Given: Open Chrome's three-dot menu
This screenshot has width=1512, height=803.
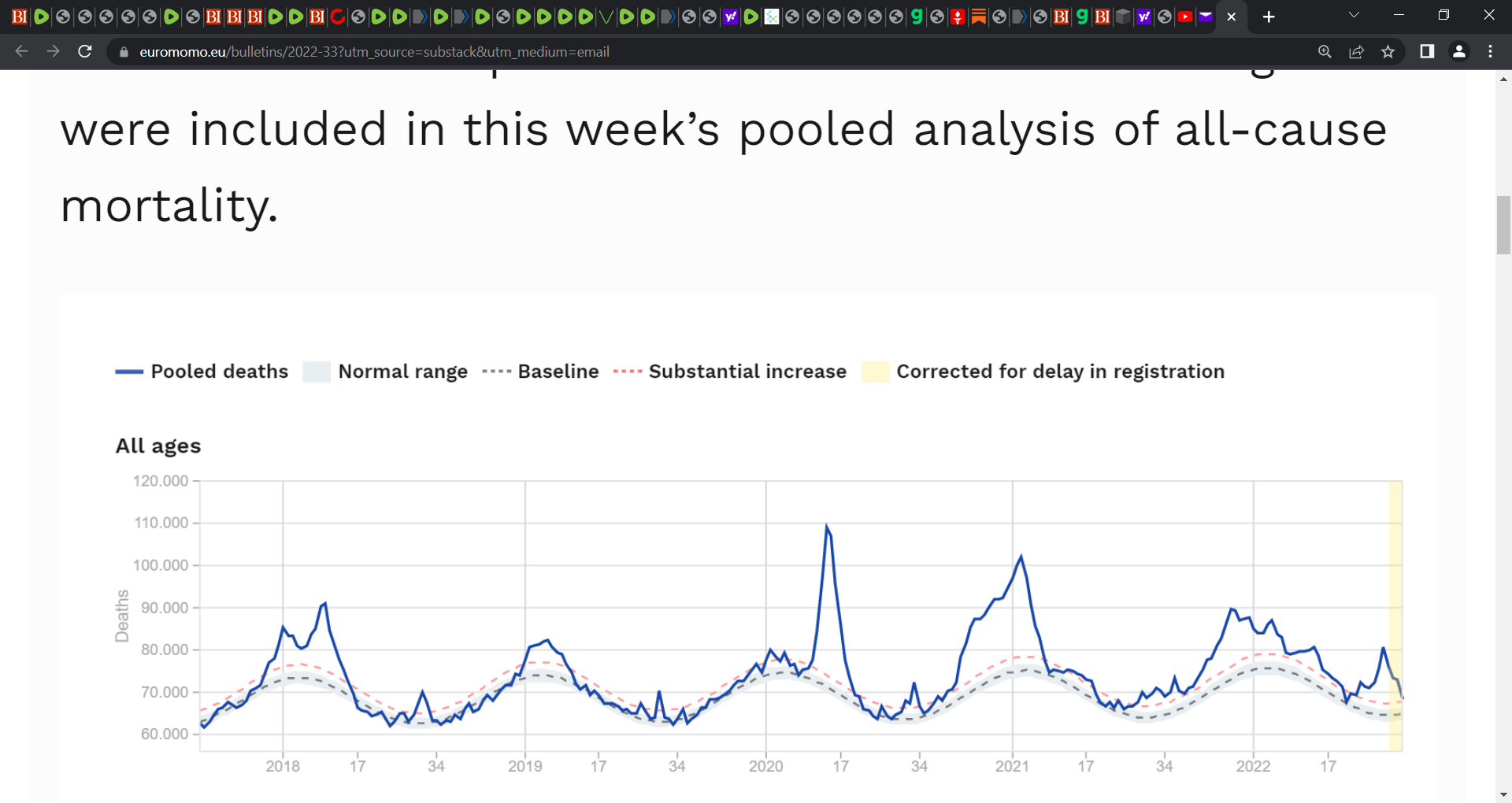Looking at the screenshot, I should click(1490, 51).
